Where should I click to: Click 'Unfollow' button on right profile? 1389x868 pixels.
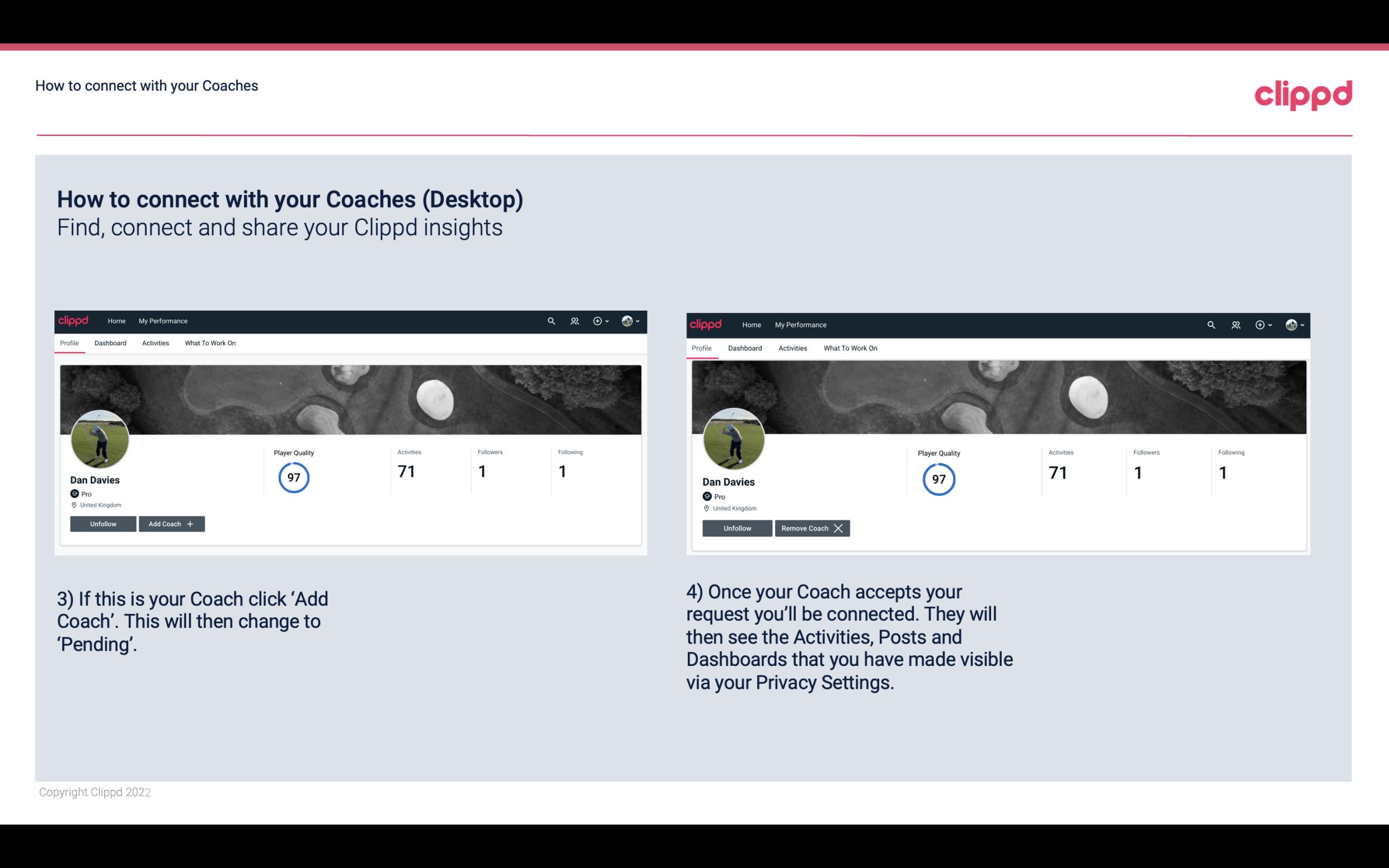coord(736,528)
